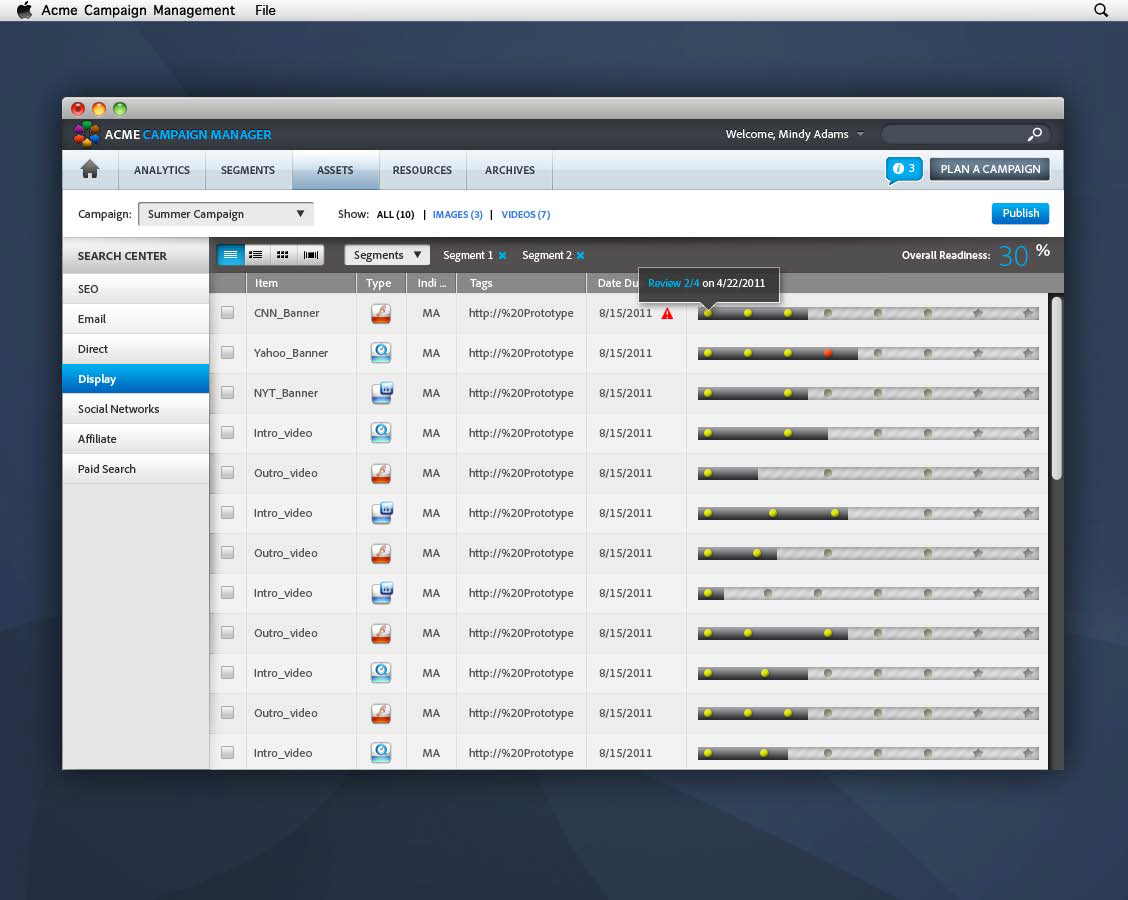Go to the Home icon tab
The image size is (1128, 900).
tap(90, 170)
